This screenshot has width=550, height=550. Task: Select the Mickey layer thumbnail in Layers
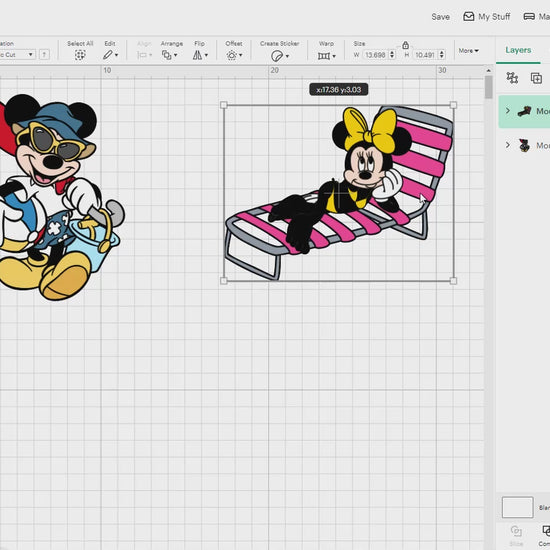tap(524, 145)
